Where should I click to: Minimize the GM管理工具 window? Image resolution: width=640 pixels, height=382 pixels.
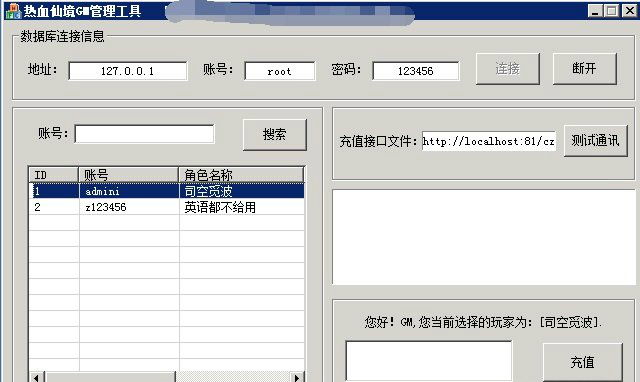coord(596,11)
